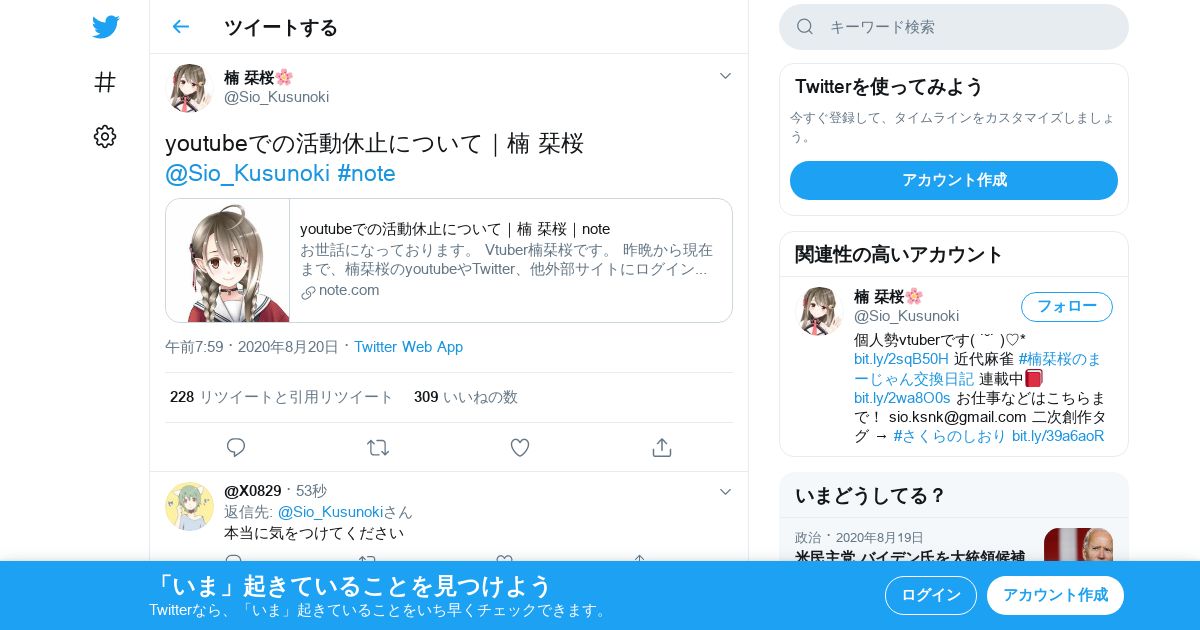Open note card title youtubeでの活動休止について

[x=455, y=229]
